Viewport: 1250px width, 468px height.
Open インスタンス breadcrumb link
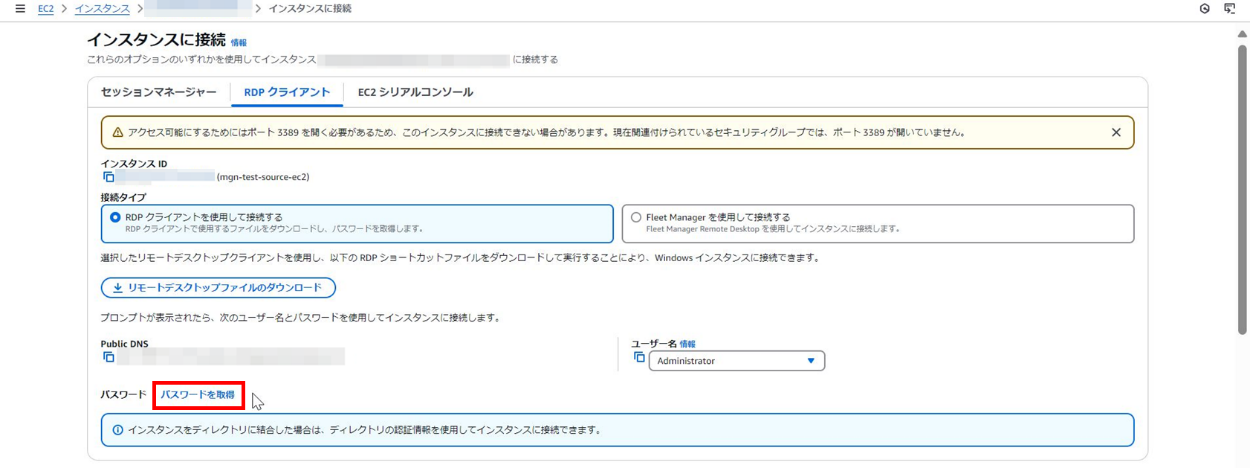pyautogui.click(x=102, y=8)
